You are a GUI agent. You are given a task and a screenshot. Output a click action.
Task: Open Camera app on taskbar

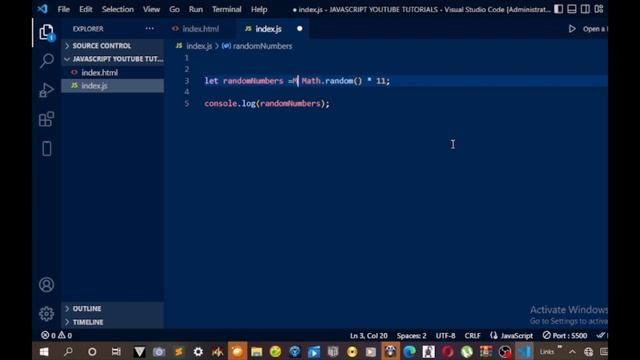pos(159,351)
